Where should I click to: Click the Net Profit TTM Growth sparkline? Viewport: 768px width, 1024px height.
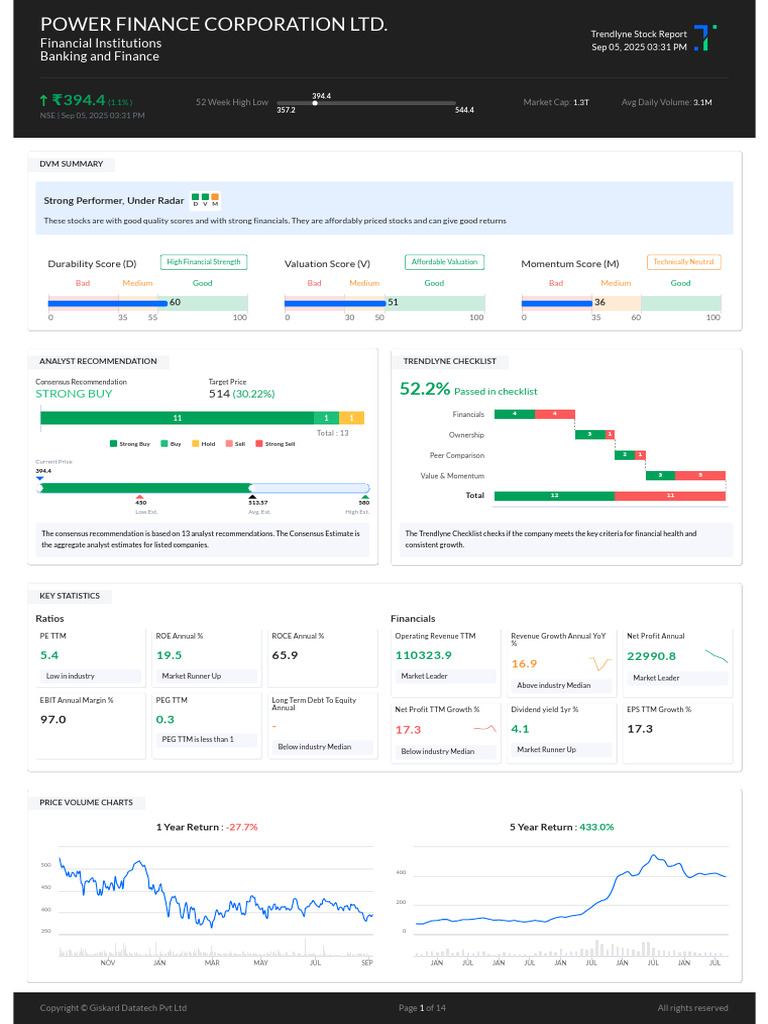pyautogui.click(x=485, y=728)
